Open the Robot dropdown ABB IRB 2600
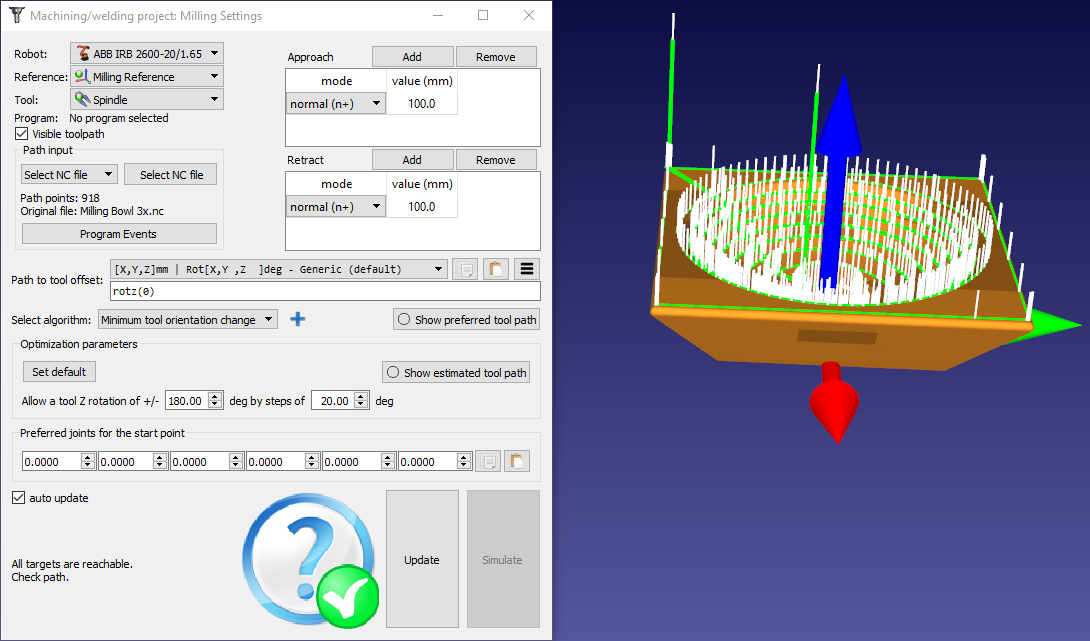Screen dimensions: 1090x641 [x=147, y=53]
